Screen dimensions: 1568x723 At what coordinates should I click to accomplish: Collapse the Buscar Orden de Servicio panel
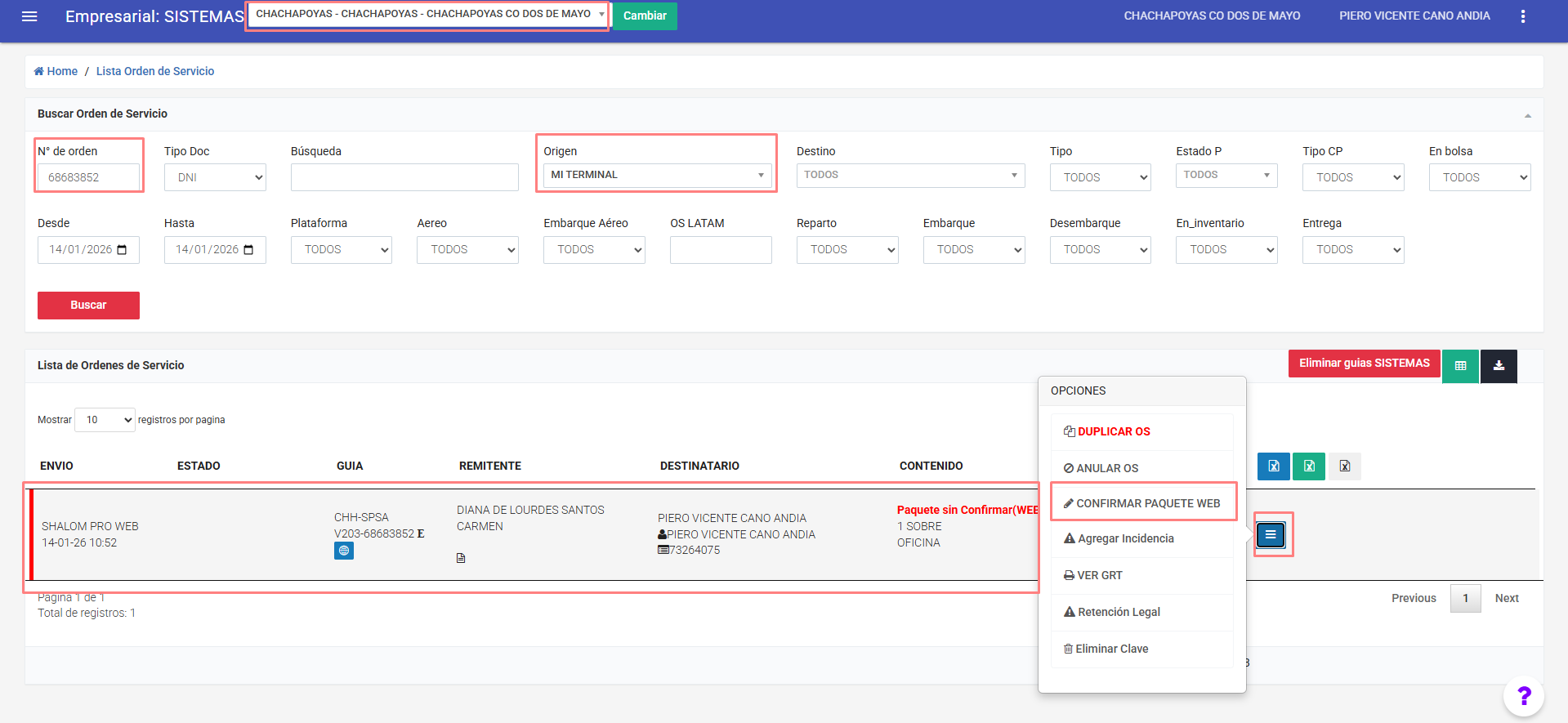(1527, 115)
